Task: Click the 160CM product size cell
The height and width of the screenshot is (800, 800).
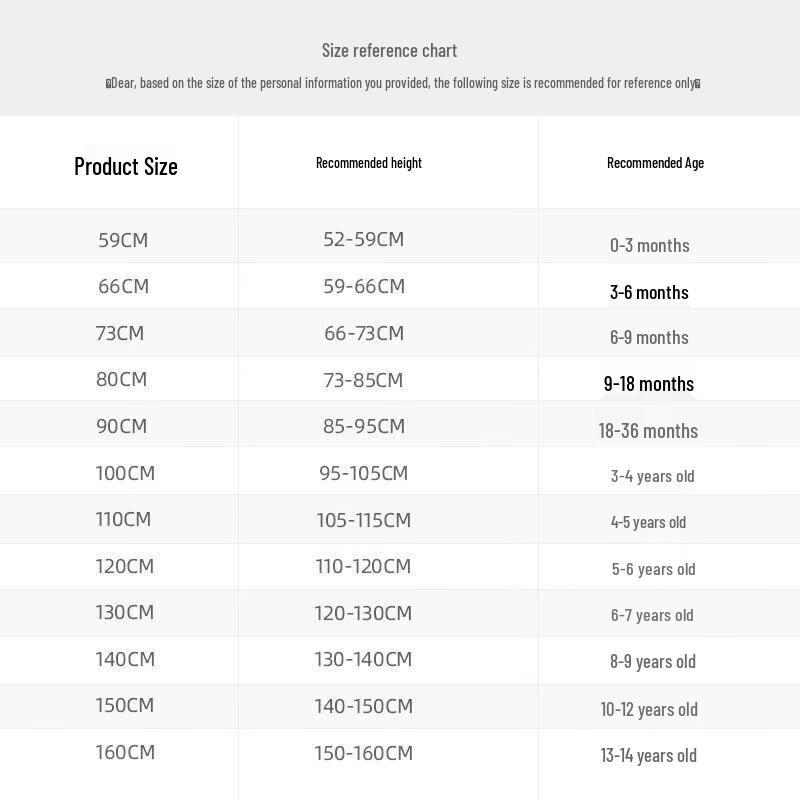Action: click(x=125, y=752)
